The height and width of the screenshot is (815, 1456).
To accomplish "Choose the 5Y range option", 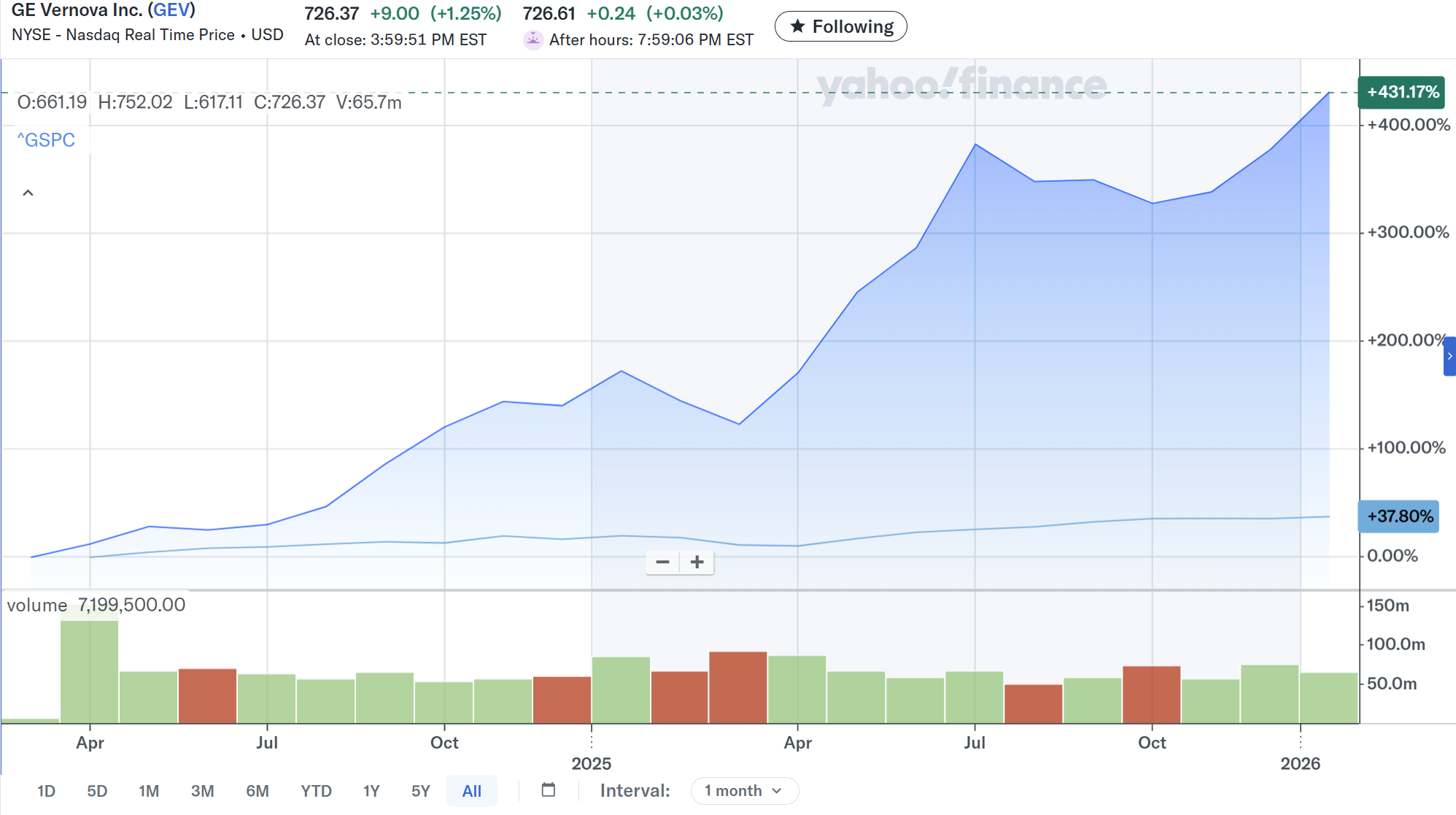I will 421,791.
